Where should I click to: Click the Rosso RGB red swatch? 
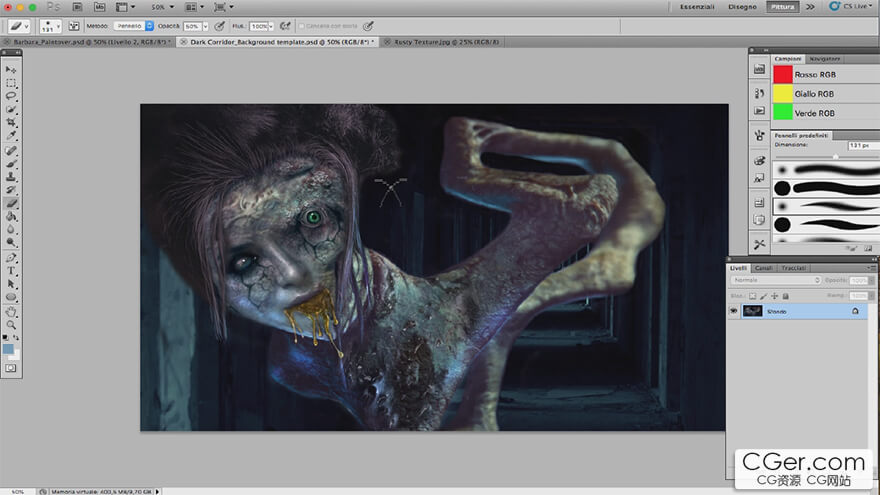(x=782, y=74)
